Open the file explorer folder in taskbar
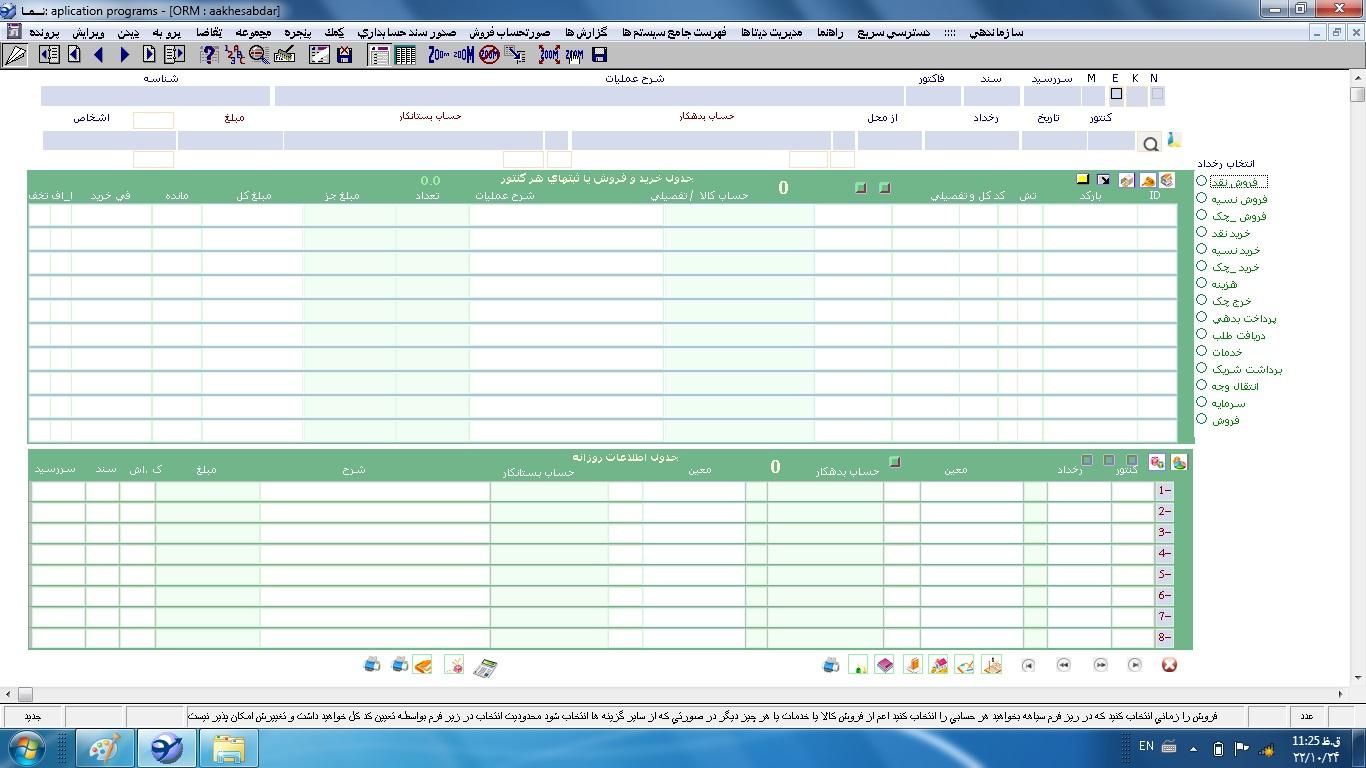The width and height of the screenshot is (1366, 768). point(228,748)
